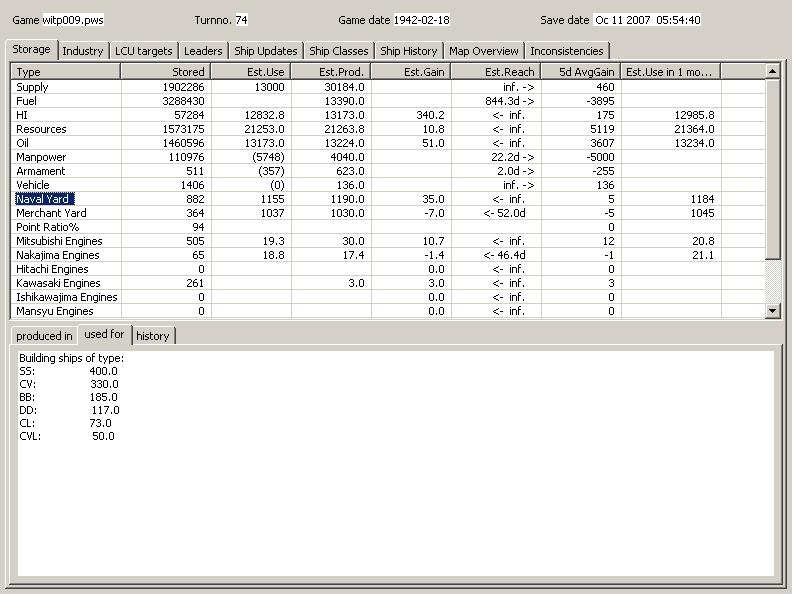The image size is (792, 594).
Task: Open the LCU targets tab
Action: click(x=143, y=51)
